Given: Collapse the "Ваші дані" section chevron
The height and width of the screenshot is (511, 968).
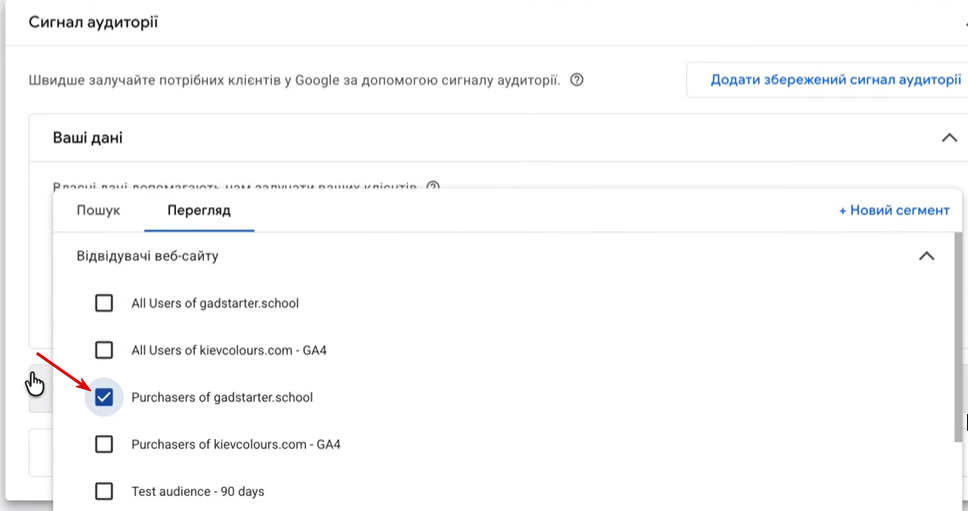Looking at the screenshot, I should click(x=949, y=138).
